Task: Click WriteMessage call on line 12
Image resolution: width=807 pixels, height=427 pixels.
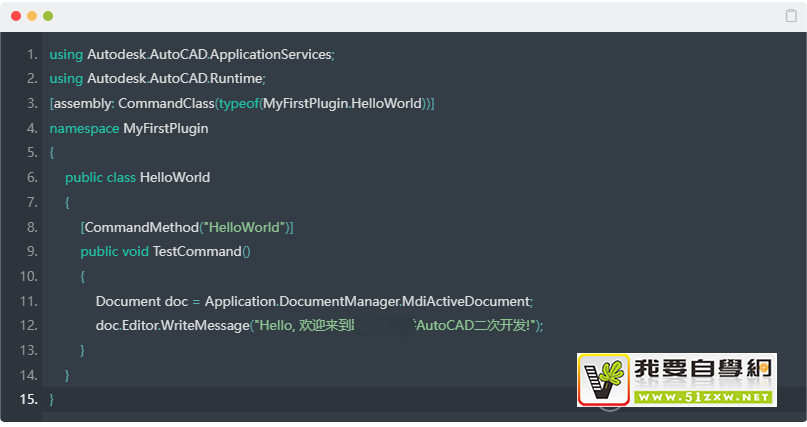Action: (208, 326)
